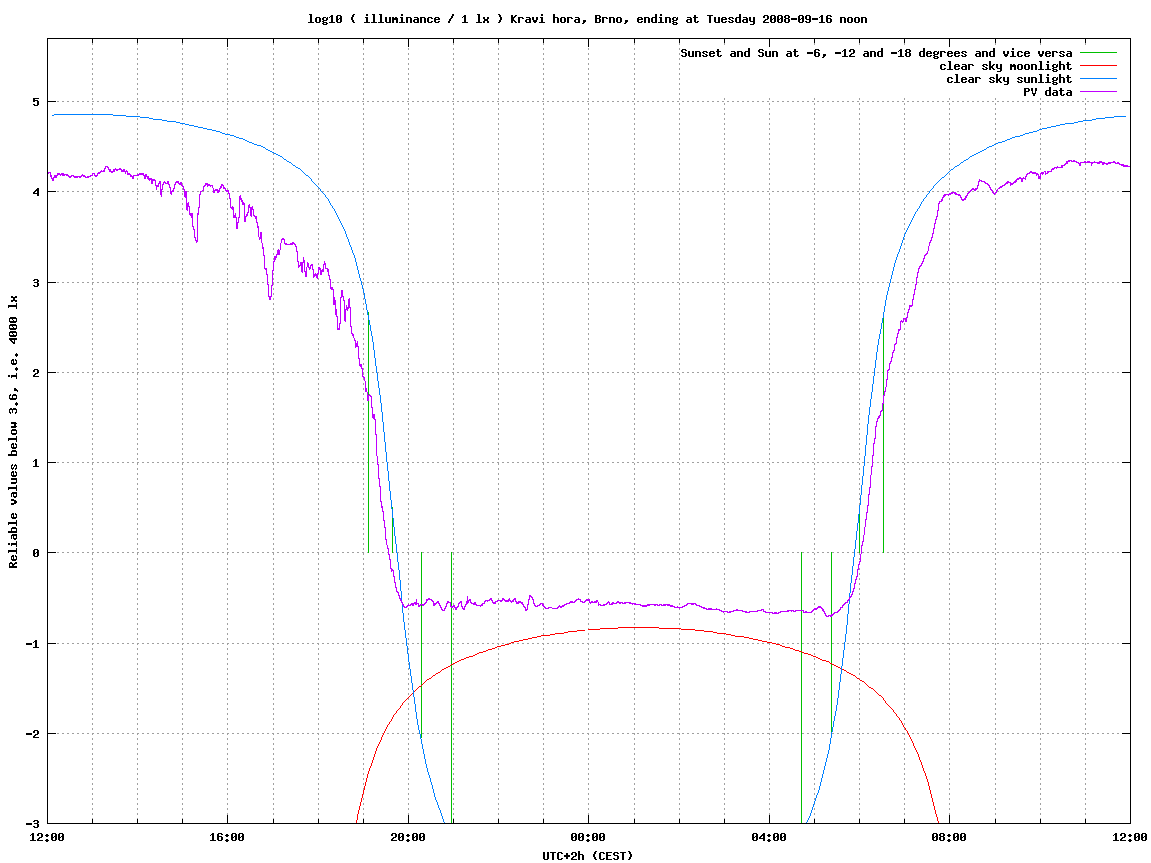Click y-axis label '-3'
Image resolution: width=1151 pixels, height=863 pixels.
[32, 824]
